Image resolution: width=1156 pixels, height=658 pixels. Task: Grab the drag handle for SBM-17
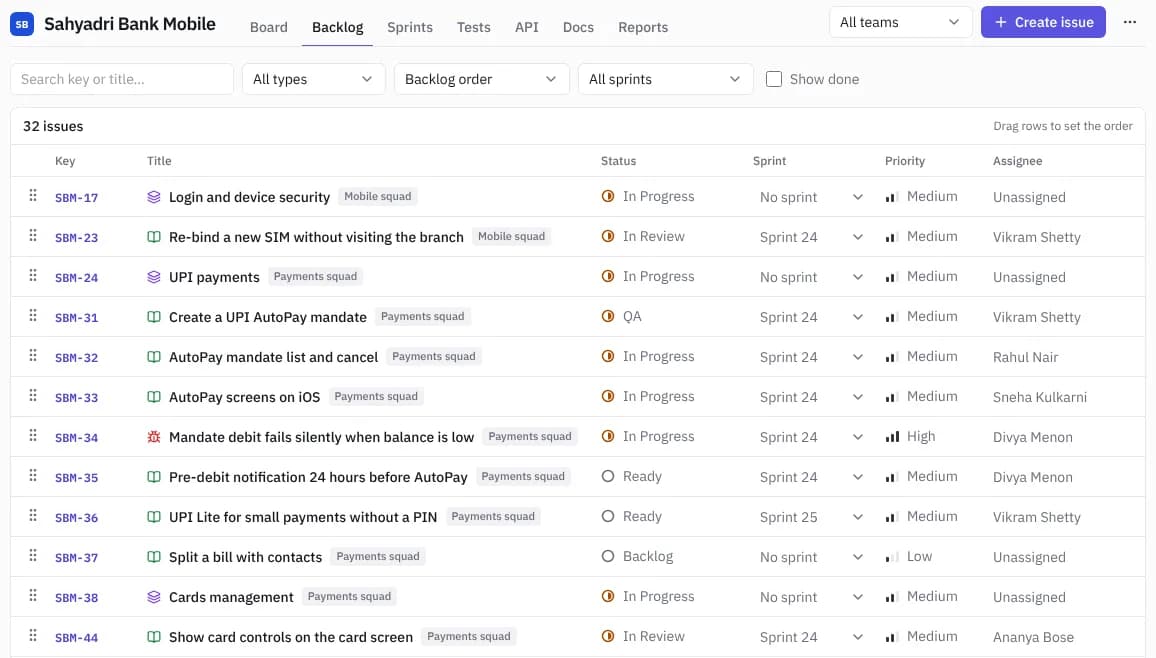pos(32,196)
